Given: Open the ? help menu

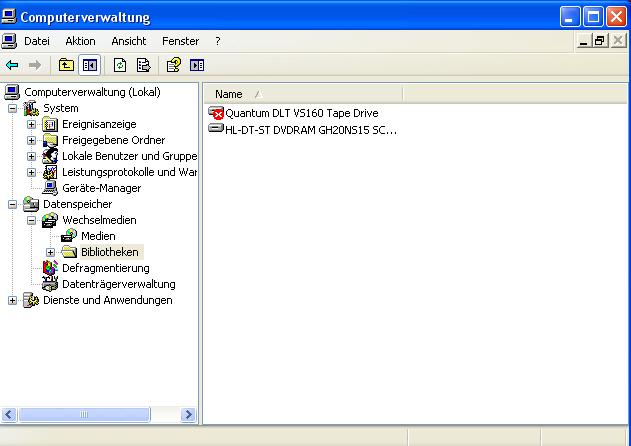Looking at the screenshot, I should (x=218, y=41).
